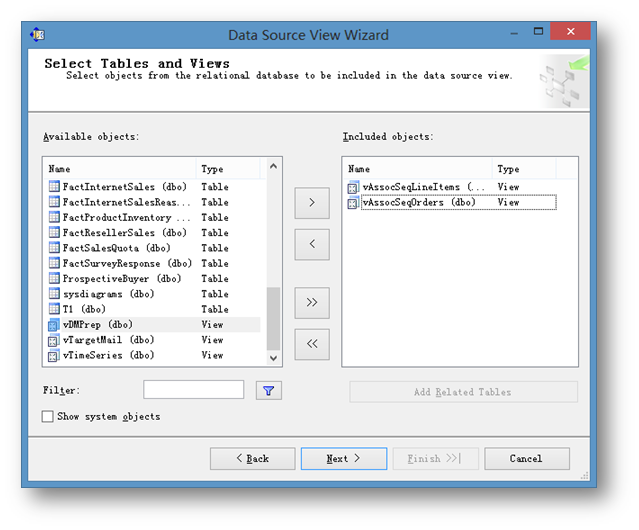
Task: Go to the previous step with Back
Action: (x=253, y=459)
